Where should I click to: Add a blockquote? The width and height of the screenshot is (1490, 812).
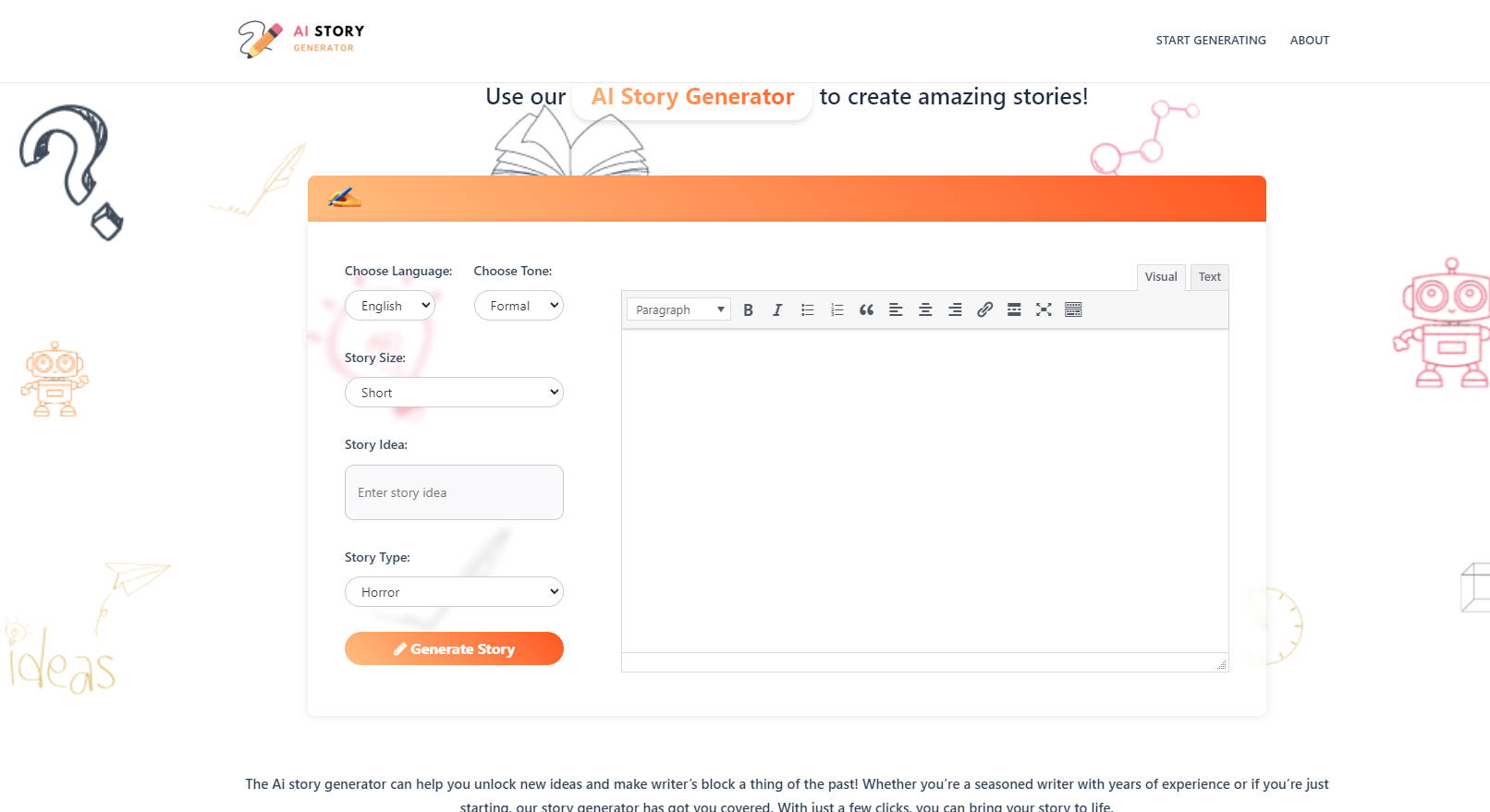point(866,310)
